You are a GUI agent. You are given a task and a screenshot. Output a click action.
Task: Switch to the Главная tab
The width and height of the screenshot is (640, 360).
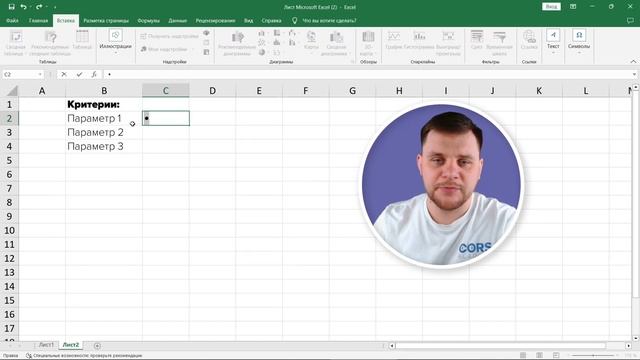[38, 20]
